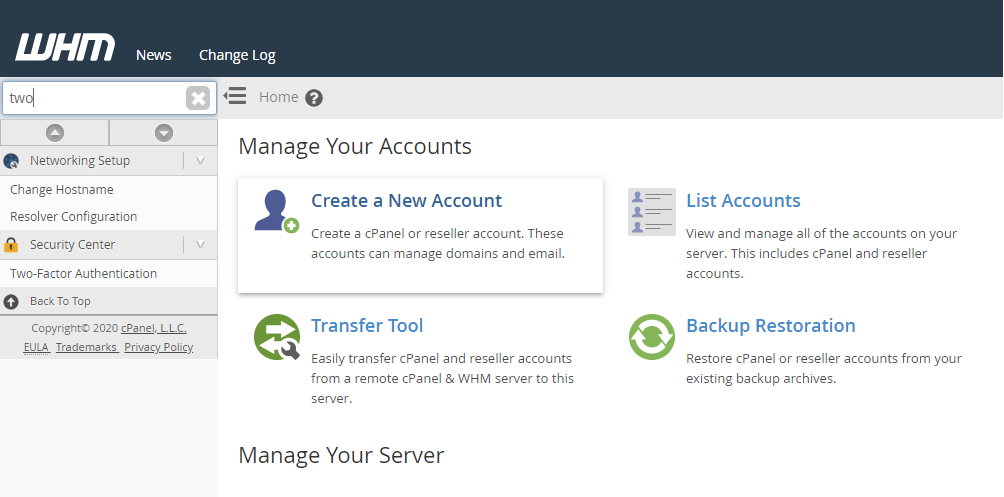This screenshot has width=1004, height=497.
Task: Open Transfer Tool
Action: [x=367, y=325]
